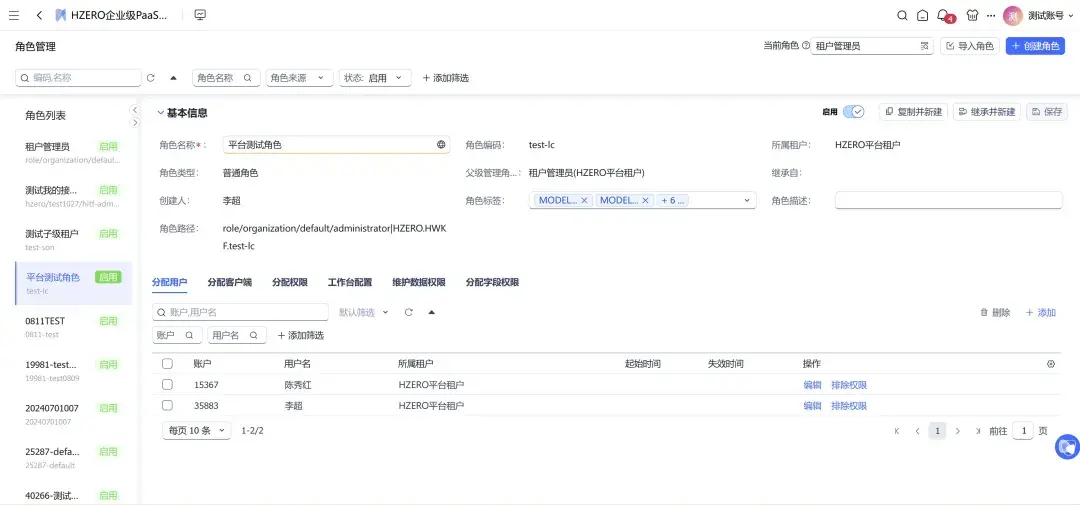Image resolution: width=1080 pixels, height=505 pixels.
Task: Collapse role filter bar with triangle
Action: (x=173, y=78)
